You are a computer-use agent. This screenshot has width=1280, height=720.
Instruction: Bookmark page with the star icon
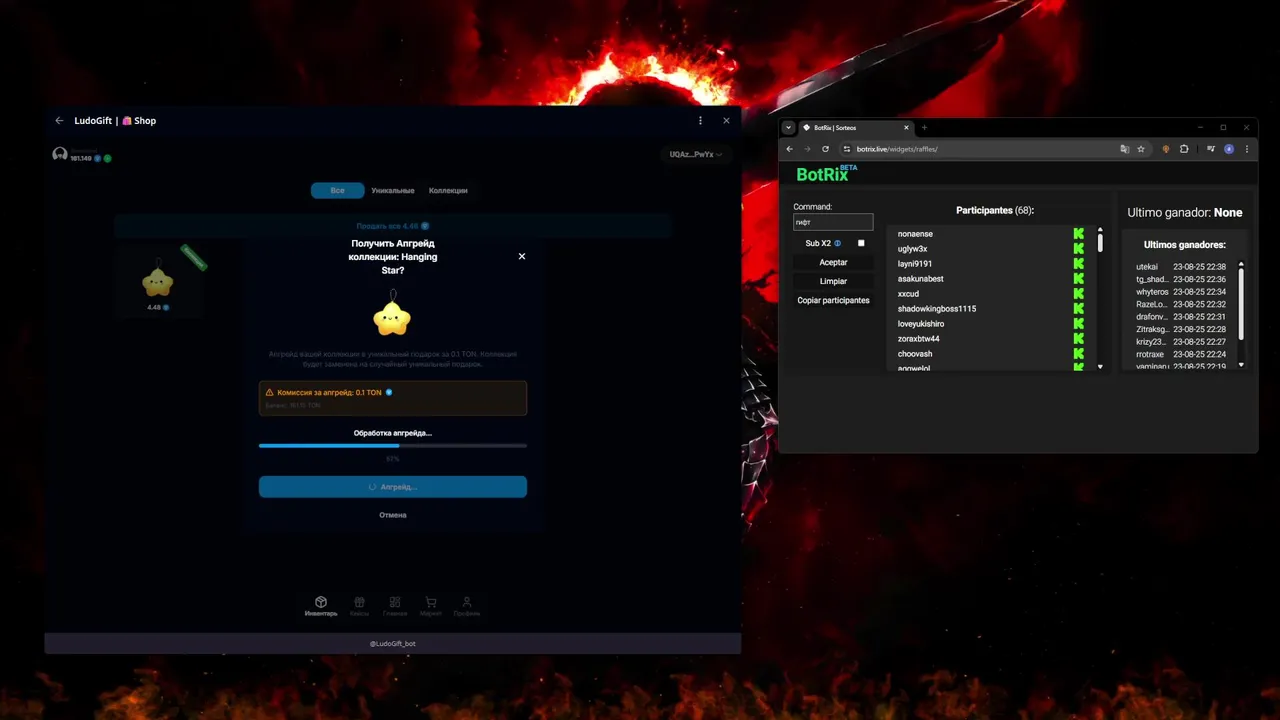click(1141, 149)
